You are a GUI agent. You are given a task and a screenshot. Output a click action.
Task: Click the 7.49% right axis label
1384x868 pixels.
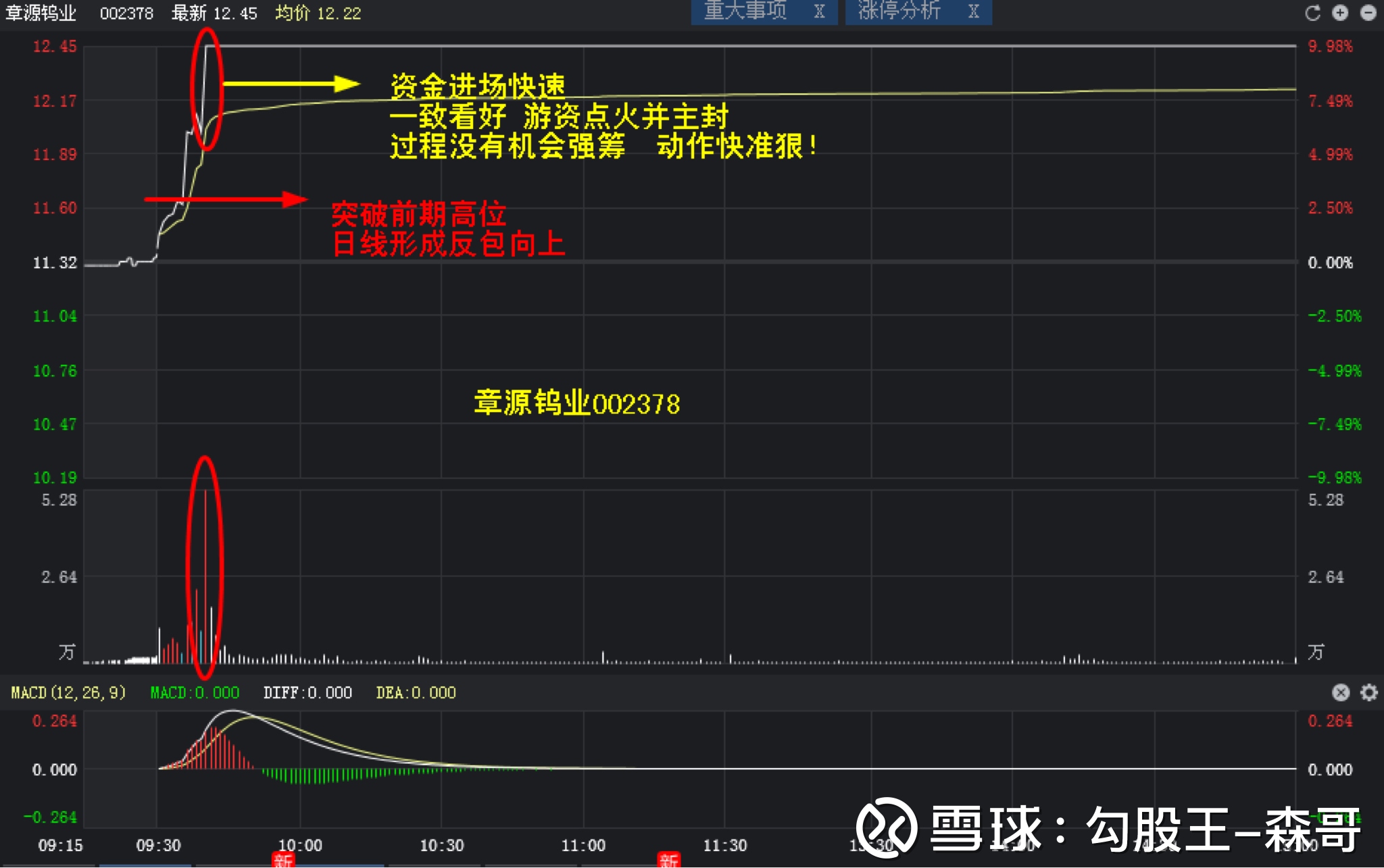pos(1330,101)
